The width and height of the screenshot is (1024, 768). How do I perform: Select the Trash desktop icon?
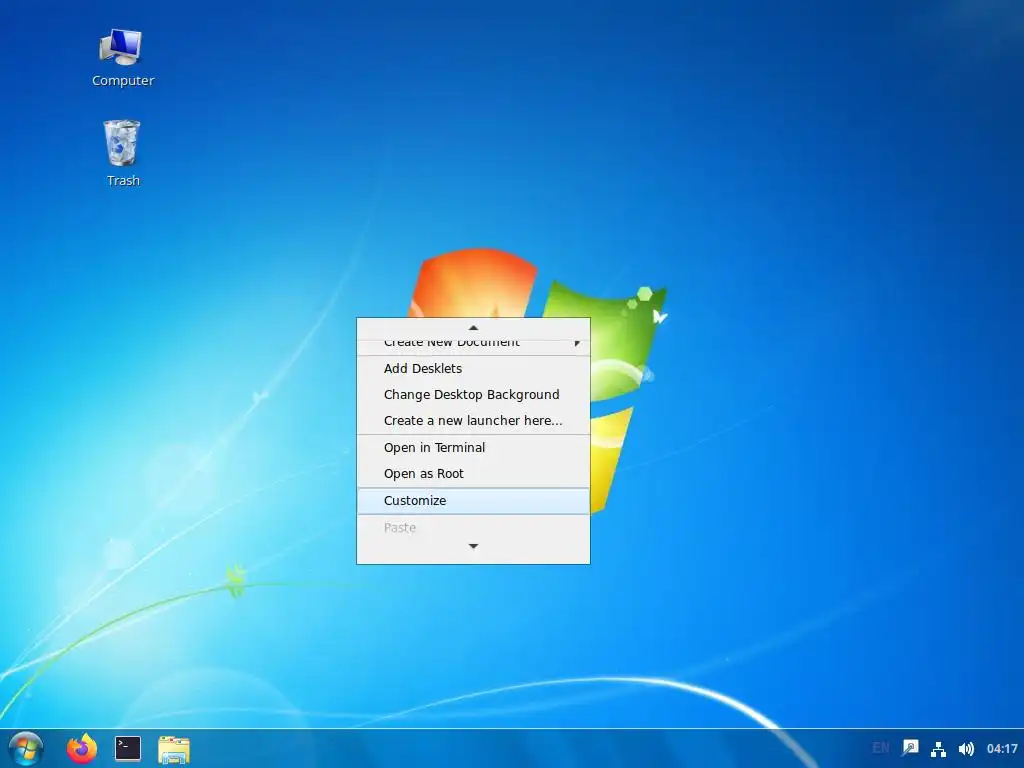coord(122,153)
